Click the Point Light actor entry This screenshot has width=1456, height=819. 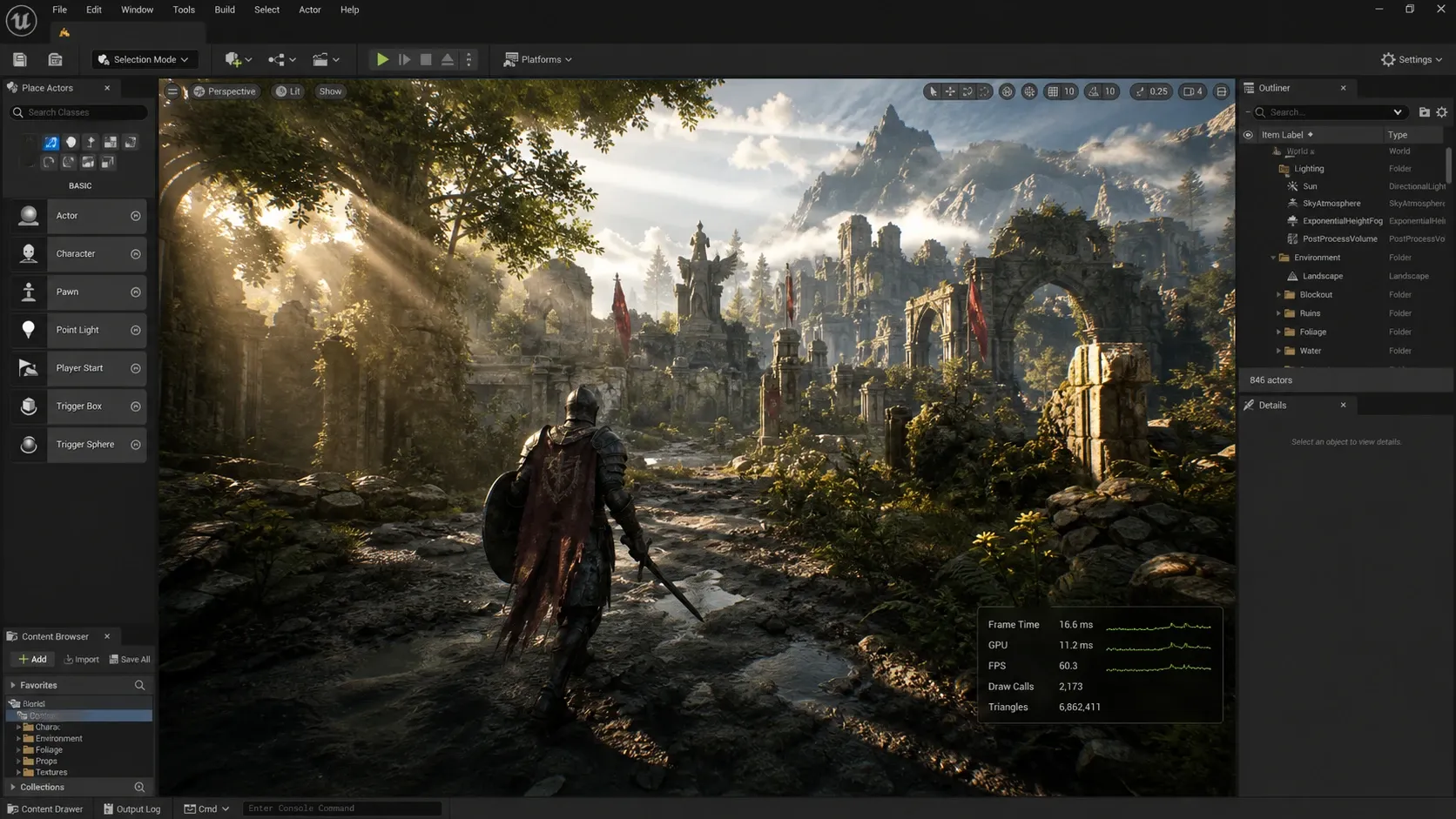(x=78, y=330)
